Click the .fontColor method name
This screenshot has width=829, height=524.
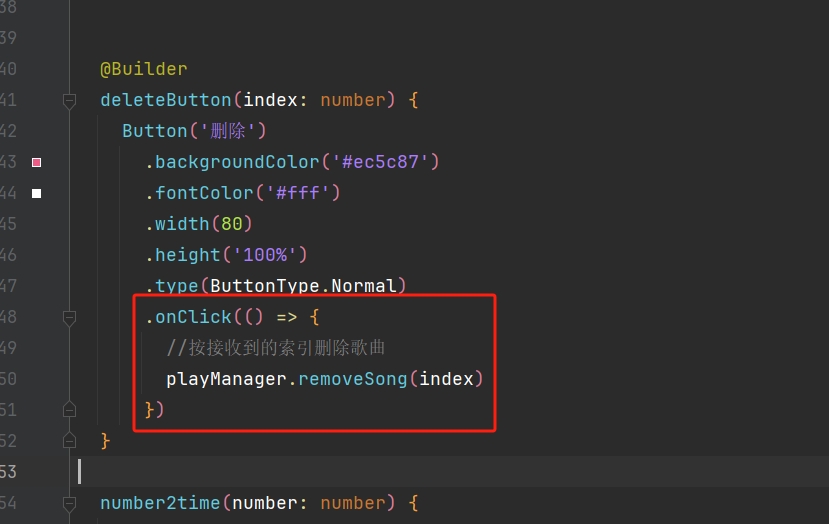[x=204, y=193]
